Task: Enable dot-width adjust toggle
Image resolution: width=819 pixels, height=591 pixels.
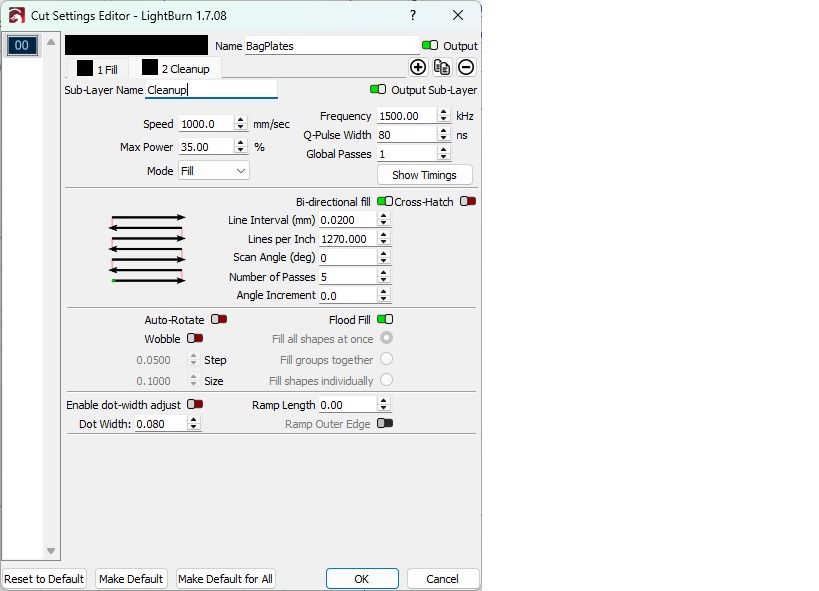Action: tap(195, 404)
